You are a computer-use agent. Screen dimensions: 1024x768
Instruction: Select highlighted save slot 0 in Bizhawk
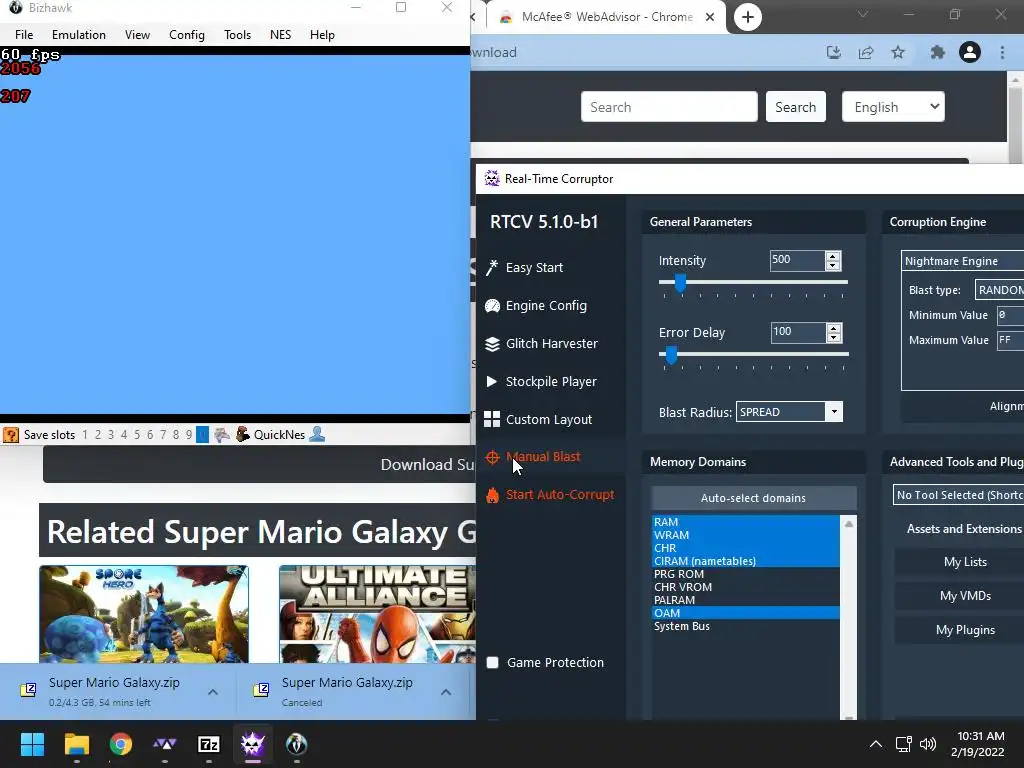202,435
